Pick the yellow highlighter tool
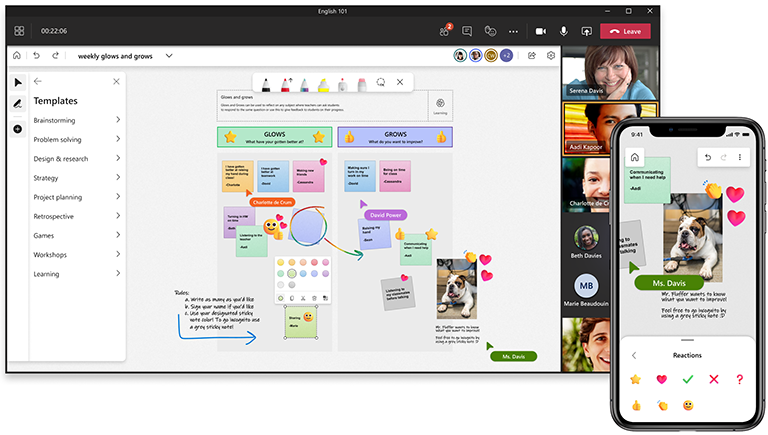The height and width of the screenshot is (435, 768). click(x=324, y=82)
